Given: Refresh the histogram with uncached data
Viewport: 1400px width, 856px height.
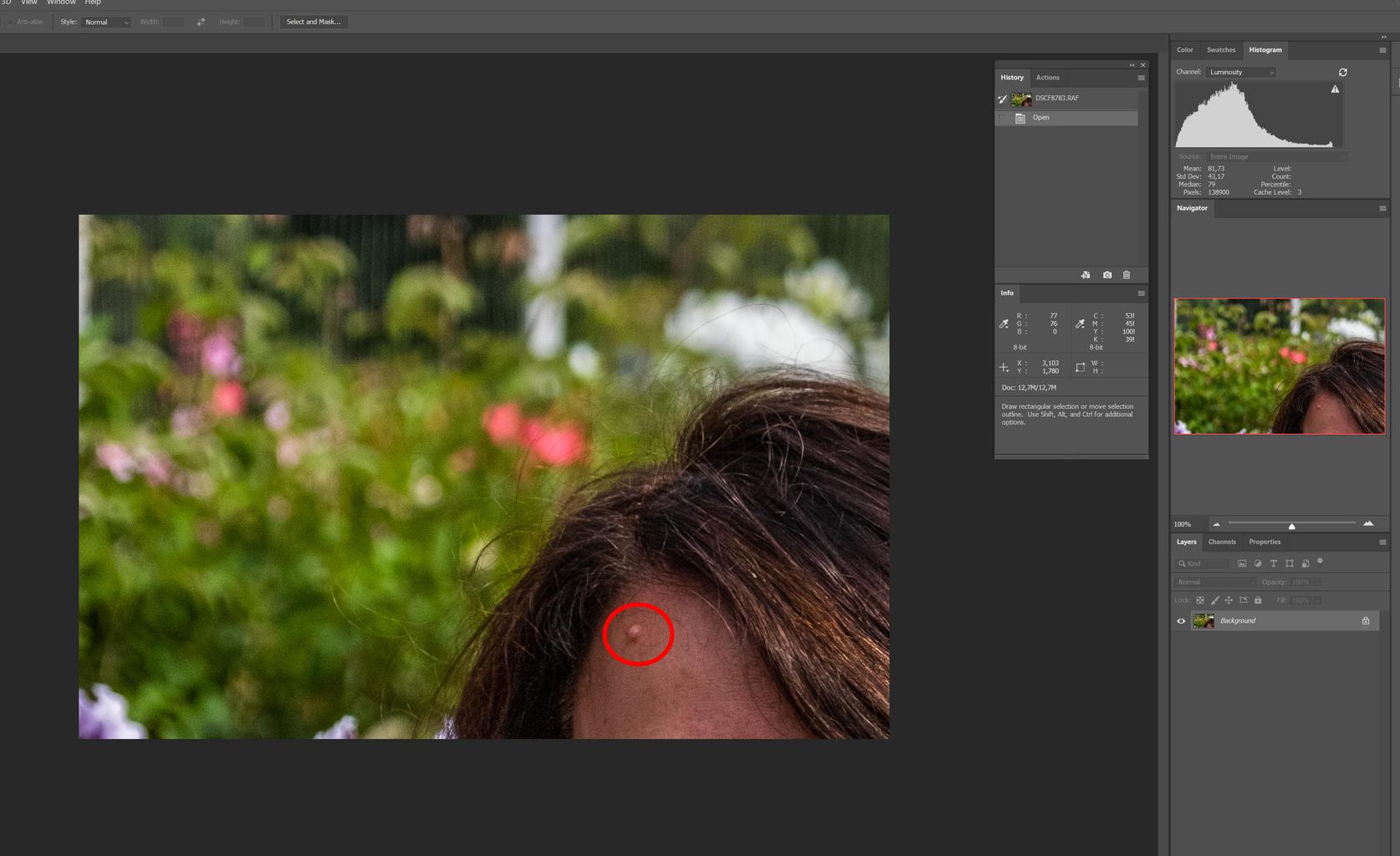Looking at the screenshot, I should coord(1343,73).
